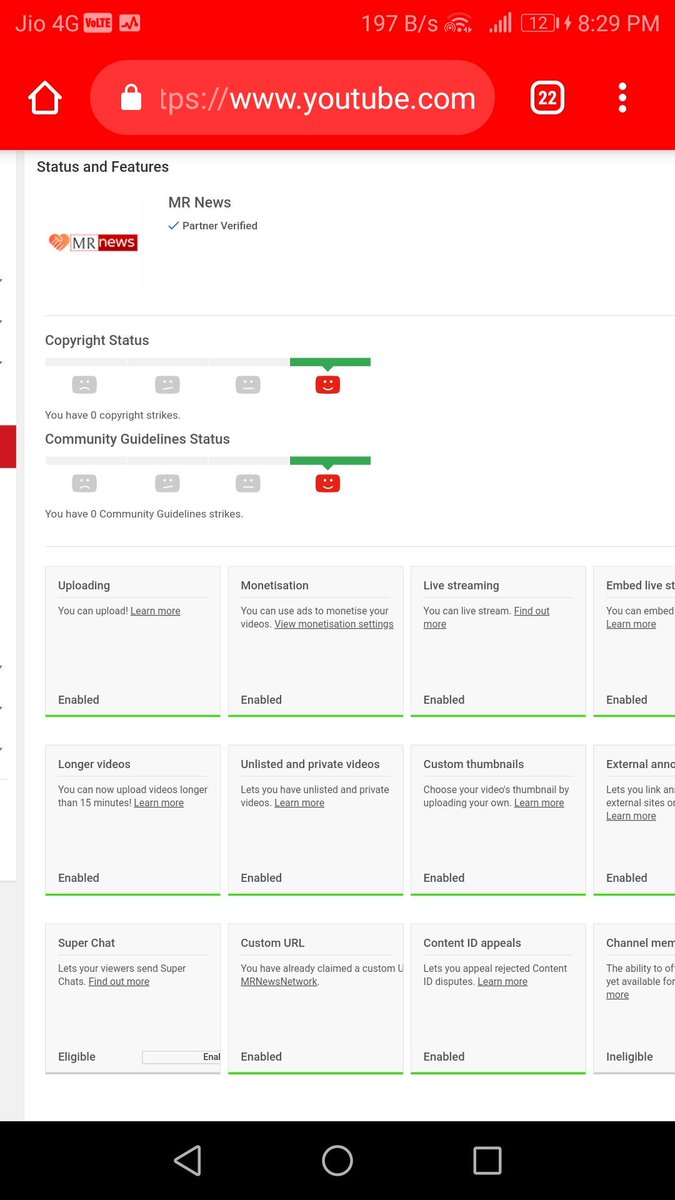Screen dimensions: 675x1200
Task: Open the tab switcher showing 22 tabs
Action: tap(547, 98)
